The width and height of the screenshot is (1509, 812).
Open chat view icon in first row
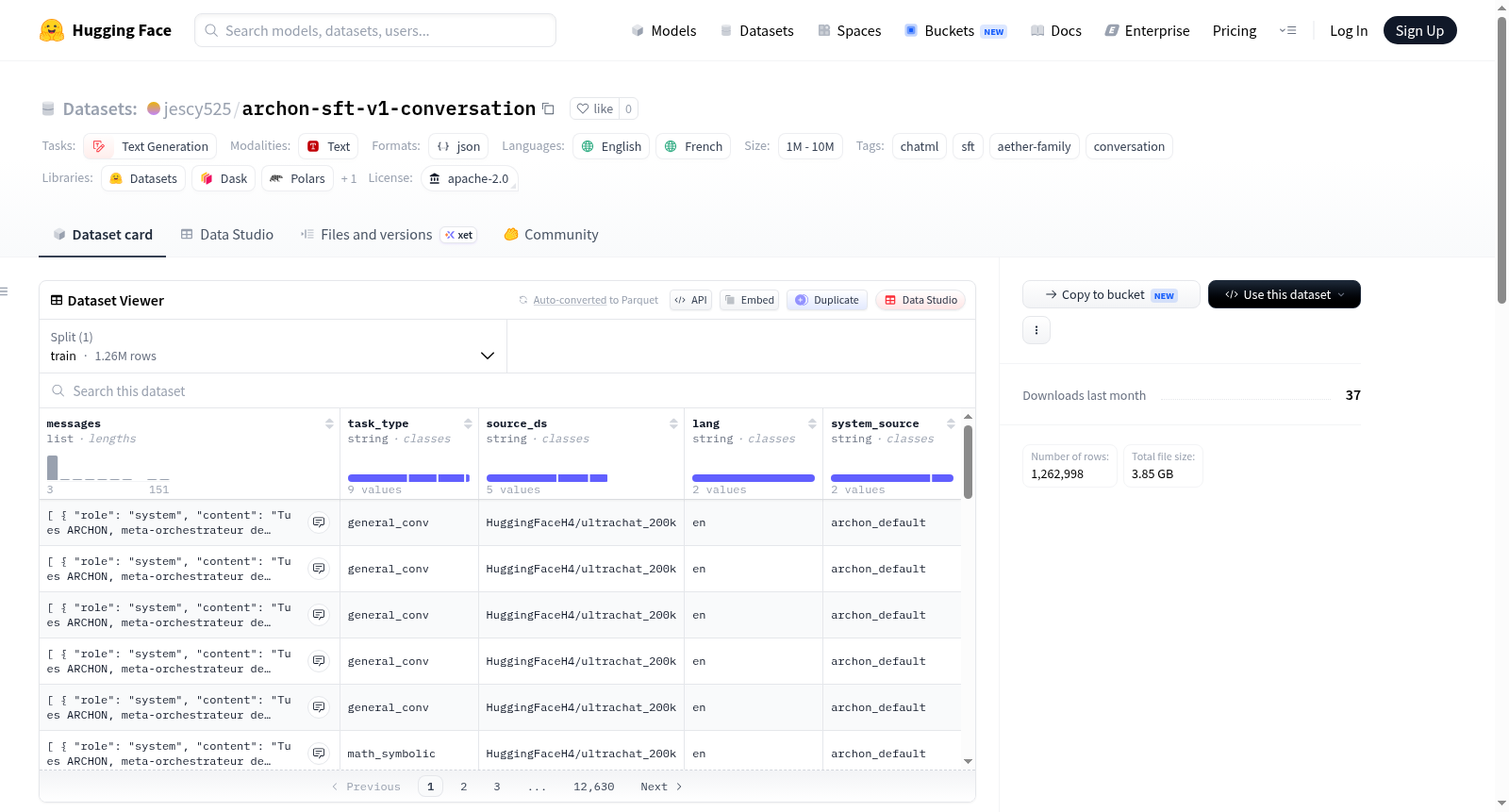[x=319, y=522]
